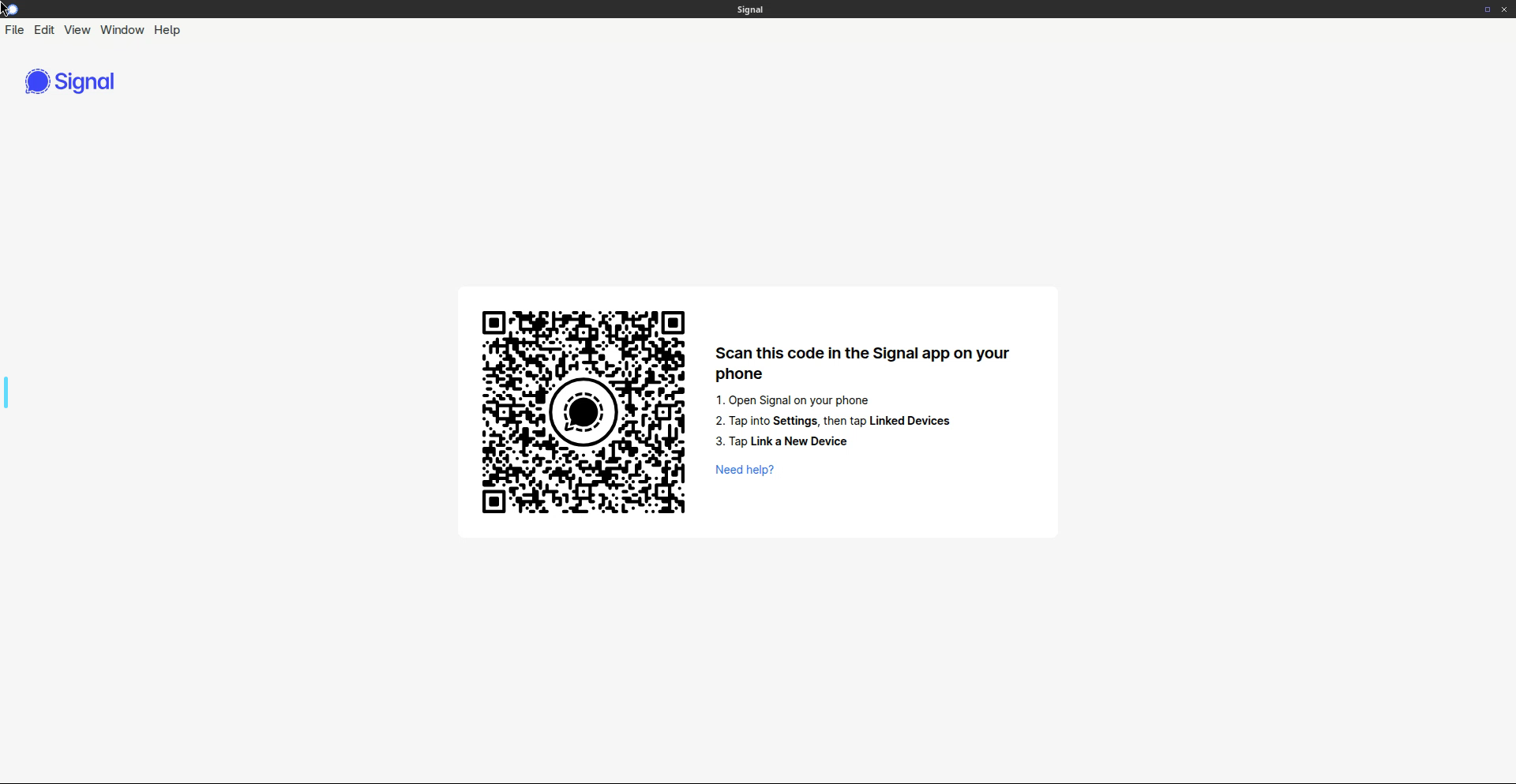This screenshot has width=1516, height=784.
Task: Open the Help menu
Action: pyautogui.click(x=167, y=30)
